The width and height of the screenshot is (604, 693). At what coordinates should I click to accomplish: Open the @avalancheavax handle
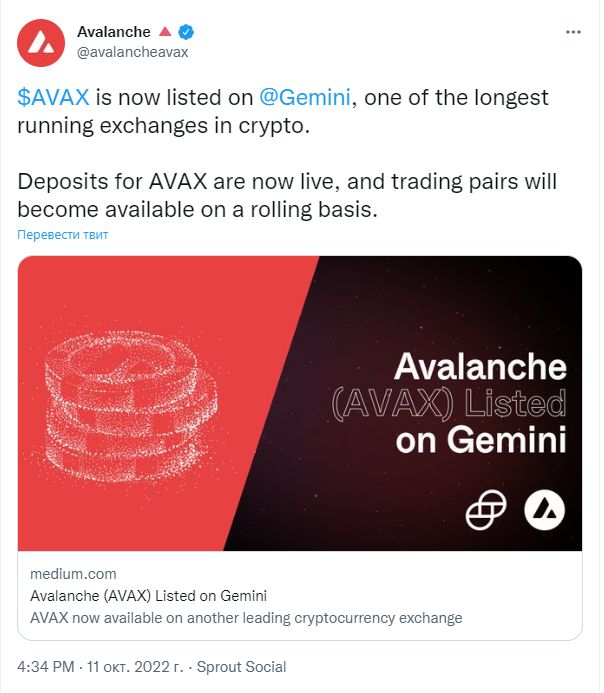coord(133,52)
